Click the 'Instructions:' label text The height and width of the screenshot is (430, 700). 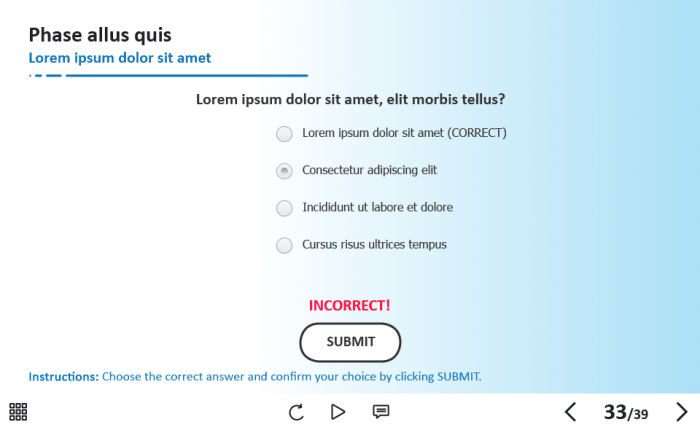pos(64,377)
